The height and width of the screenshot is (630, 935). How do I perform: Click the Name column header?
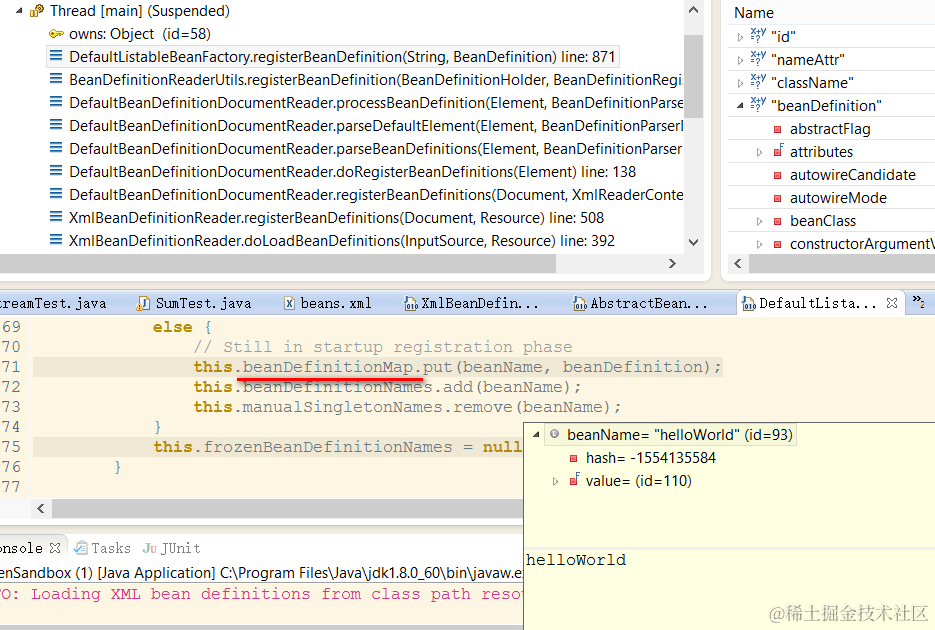click(x=754, y=13)
